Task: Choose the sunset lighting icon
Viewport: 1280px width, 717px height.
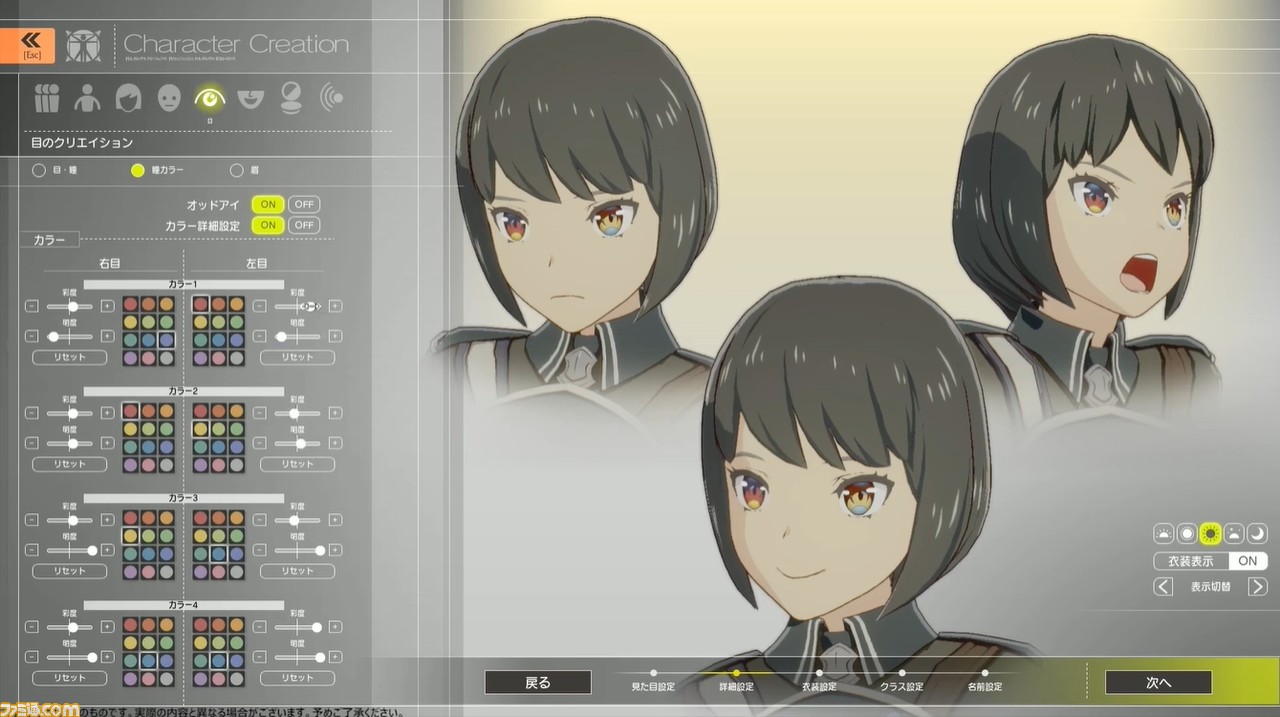Action: pos(1234,534)
